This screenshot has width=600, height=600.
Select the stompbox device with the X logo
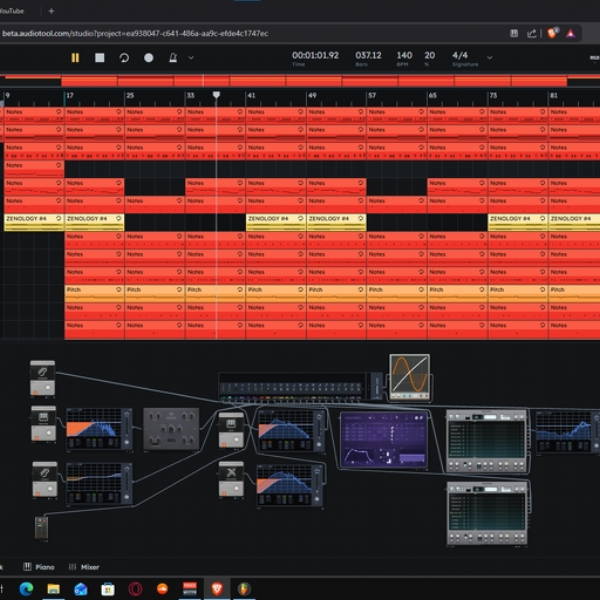231,479
